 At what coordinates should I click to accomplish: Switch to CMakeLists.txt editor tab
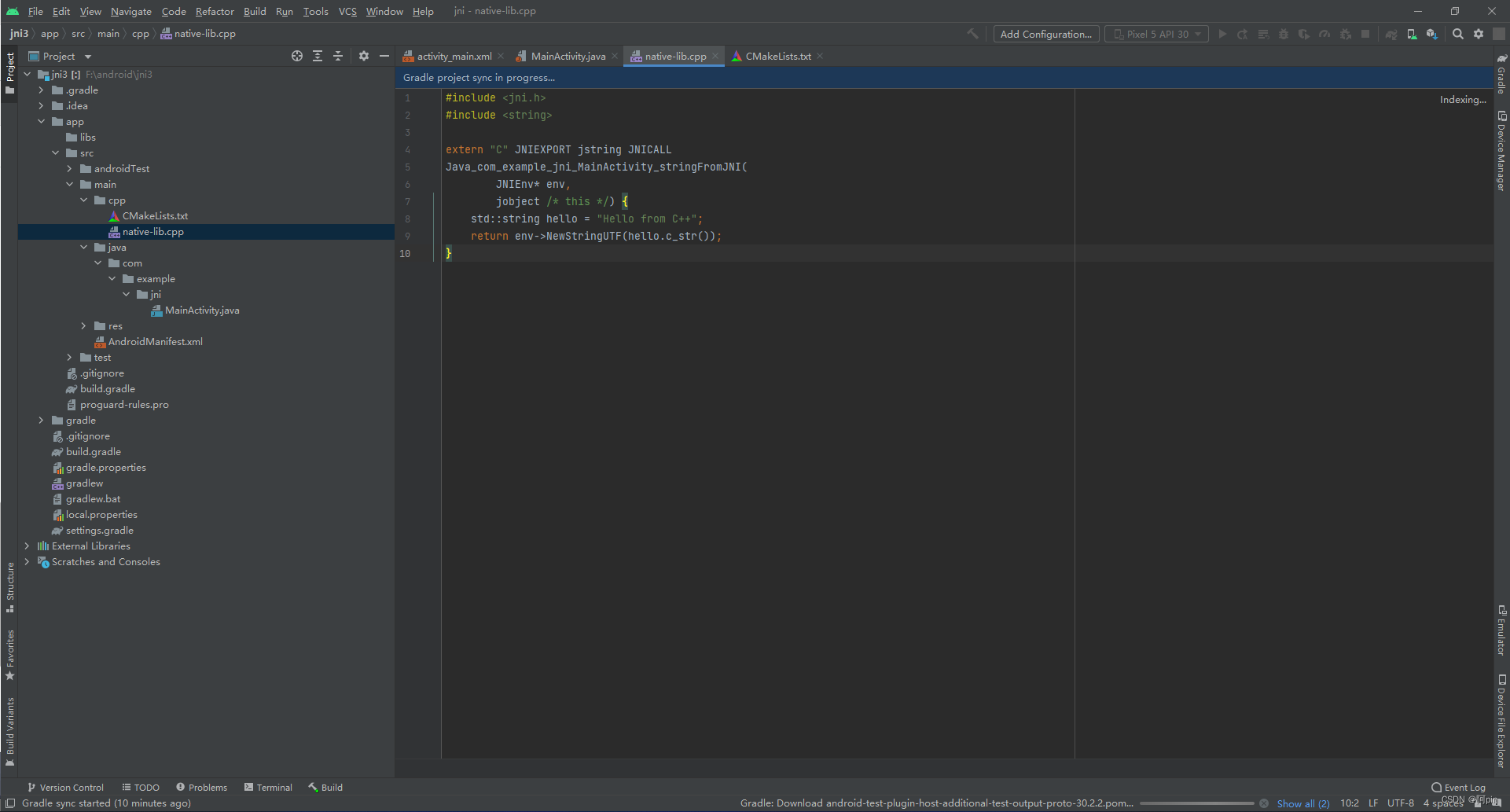pyautogui.click(x=778, y=56)
